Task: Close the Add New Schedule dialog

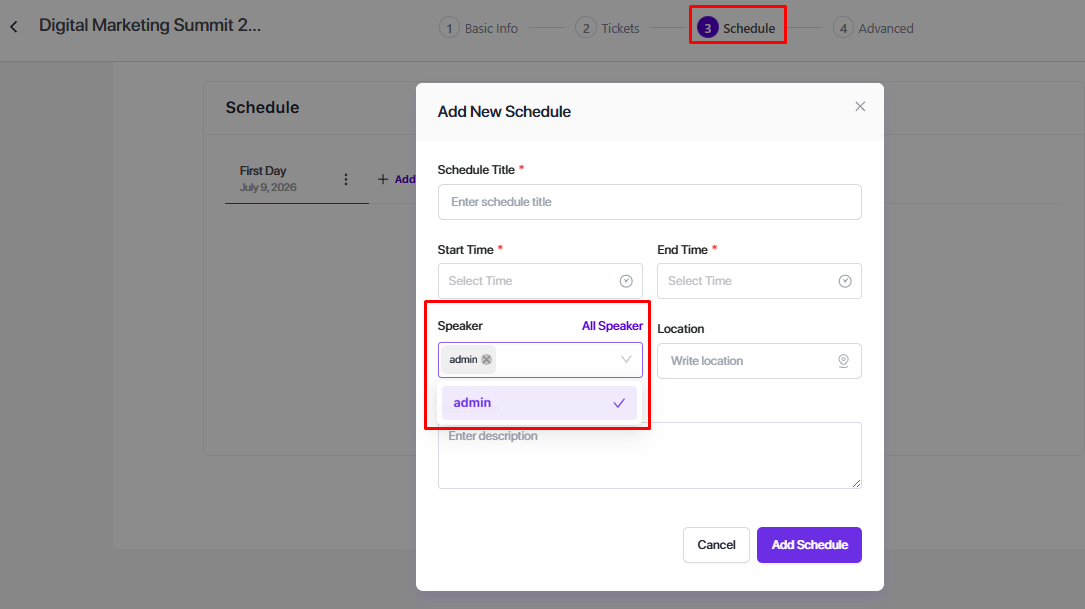Action: pos(860,107)
